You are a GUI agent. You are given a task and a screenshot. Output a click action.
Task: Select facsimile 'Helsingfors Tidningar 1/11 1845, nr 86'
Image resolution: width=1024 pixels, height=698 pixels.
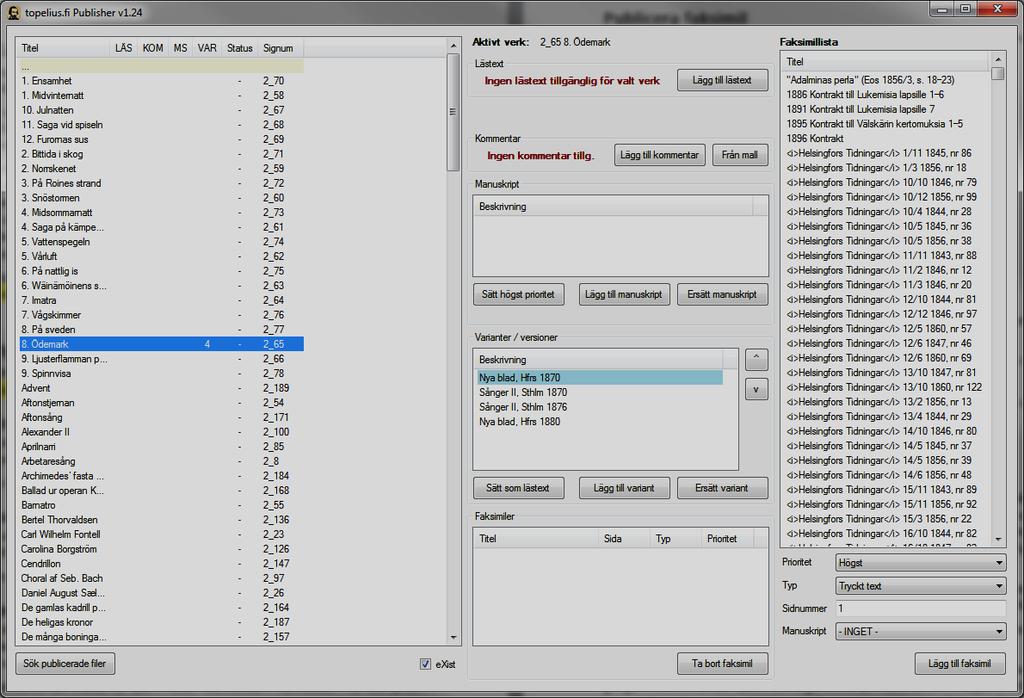coord(879,153)
